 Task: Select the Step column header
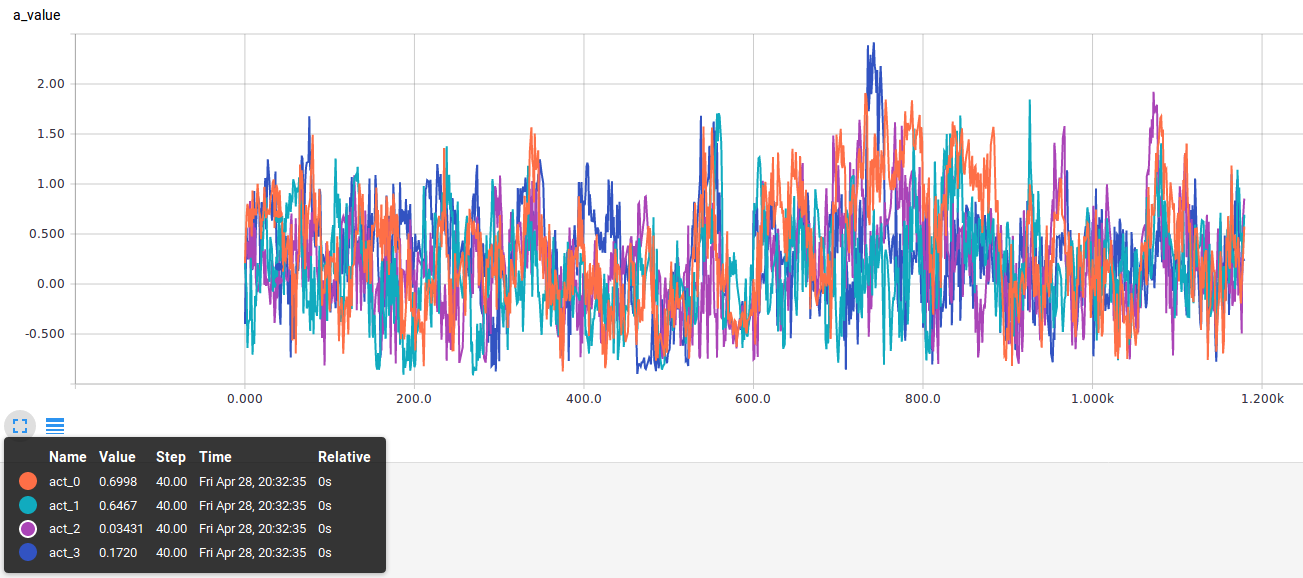point(170,457)
